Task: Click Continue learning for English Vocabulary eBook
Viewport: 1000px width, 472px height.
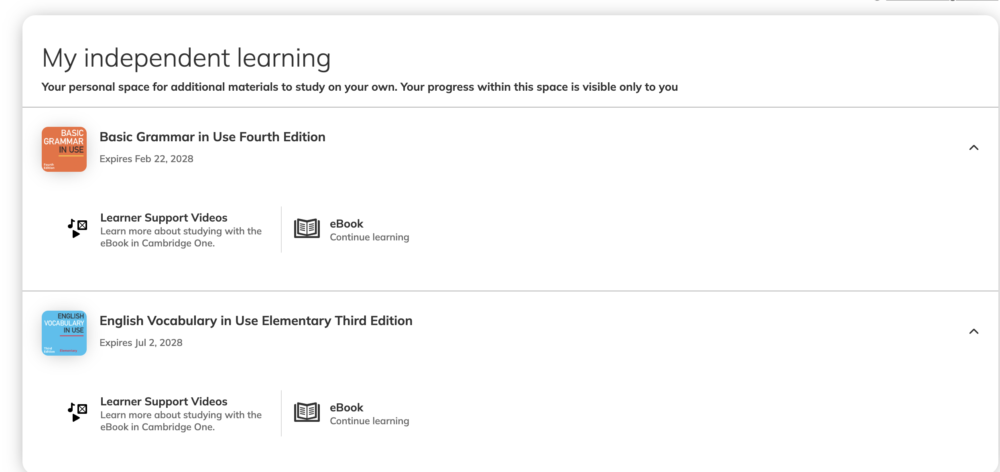Action: (369, 422)
